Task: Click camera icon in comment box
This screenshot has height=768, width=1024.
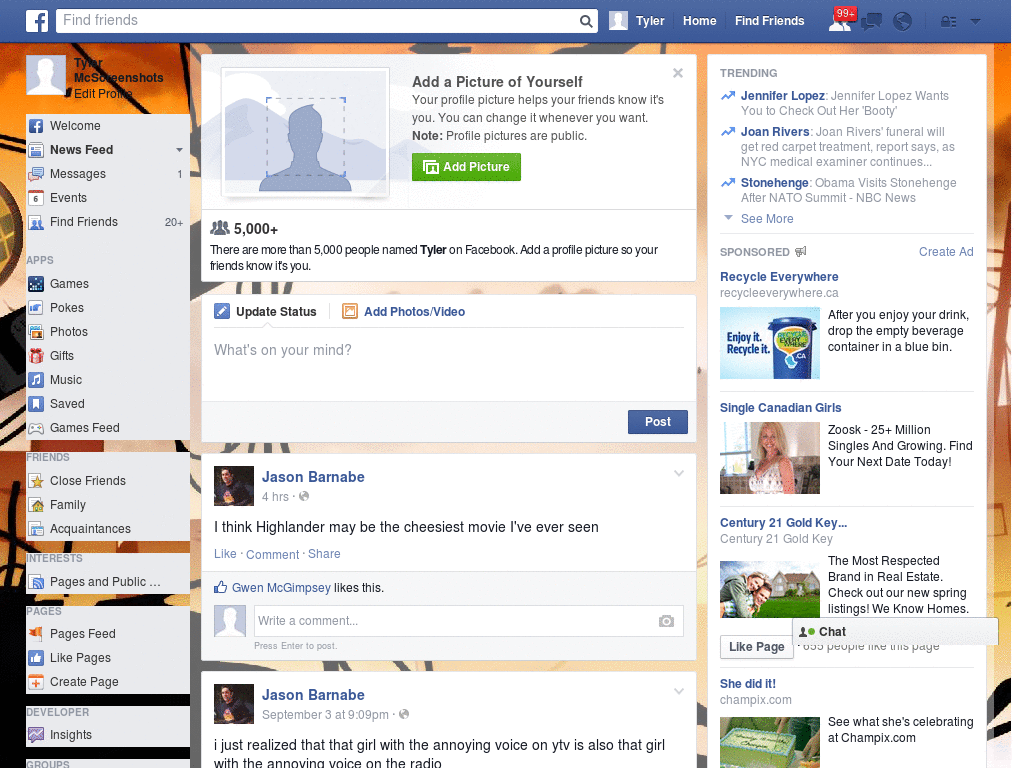Action: [x=666, y=621]
